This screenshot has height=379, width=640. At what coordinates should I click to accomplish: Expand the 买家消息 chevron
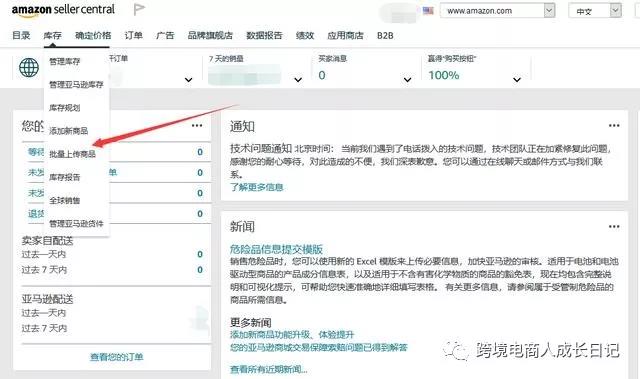[x=407, y=80]
